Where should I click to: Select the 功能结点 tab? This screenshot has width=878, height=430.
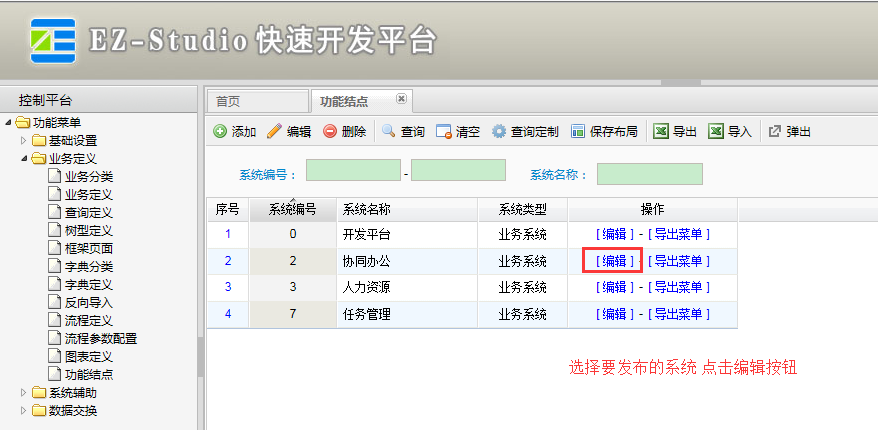361,101
